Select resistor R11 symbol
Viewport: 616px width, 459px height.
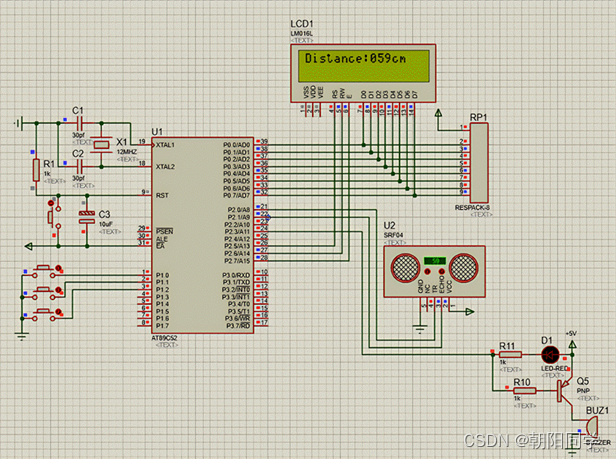[x=510, y=354]
